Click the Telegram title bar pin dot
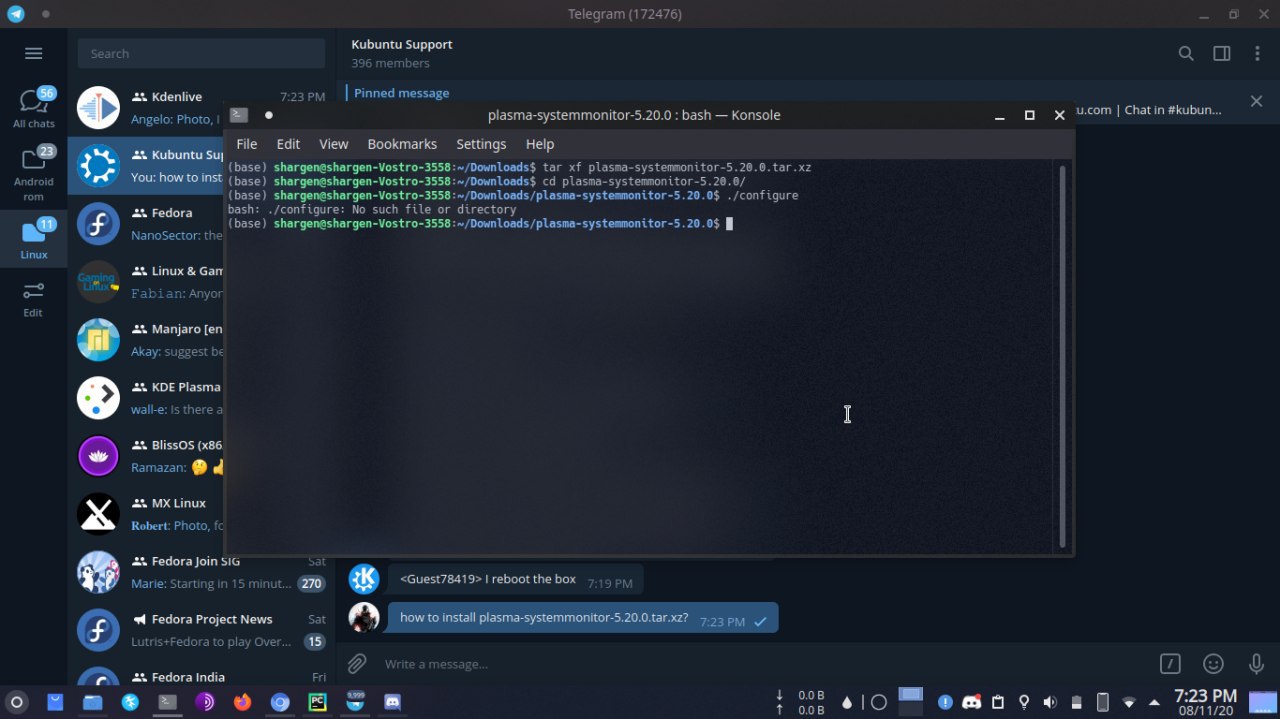Image resolution: width=1280 pixels, height=719 pixels. pyautogui.click(x=46, y=14)
